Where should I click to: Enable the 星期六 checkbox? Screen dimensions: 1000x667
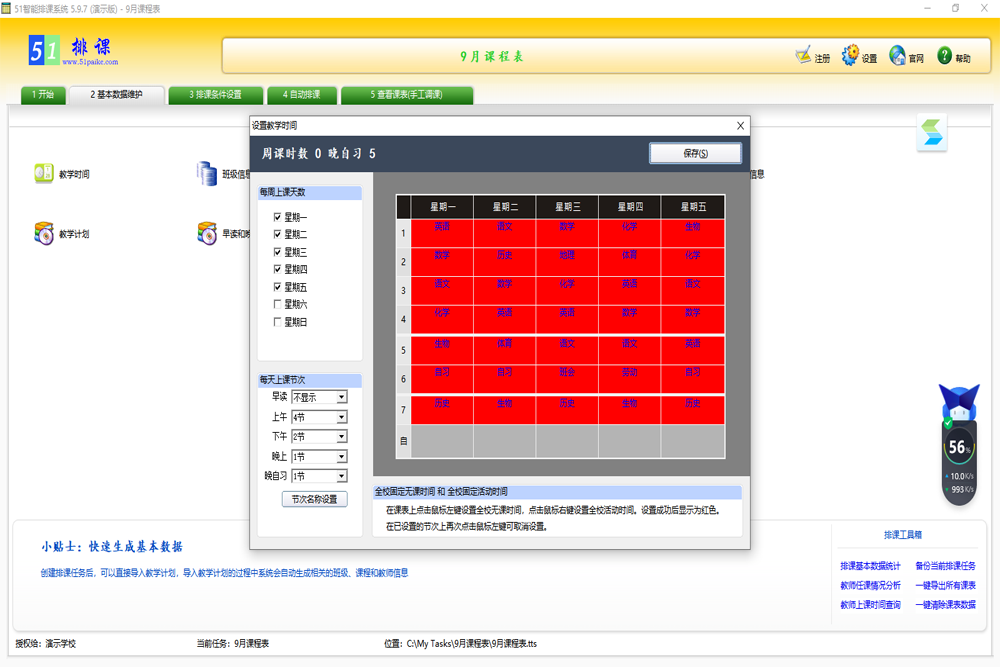(278, 304)
